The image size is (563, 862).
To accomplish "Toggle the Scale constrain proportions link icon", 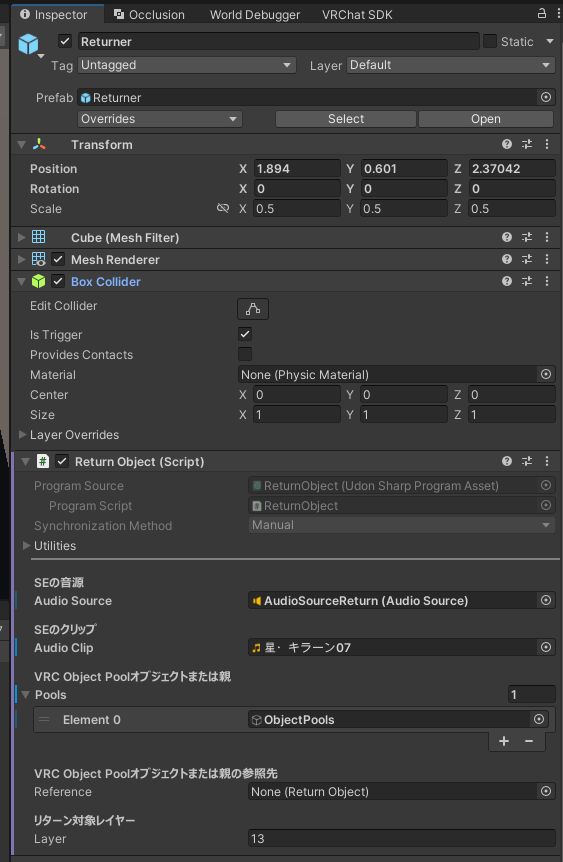I will point(223,208).
